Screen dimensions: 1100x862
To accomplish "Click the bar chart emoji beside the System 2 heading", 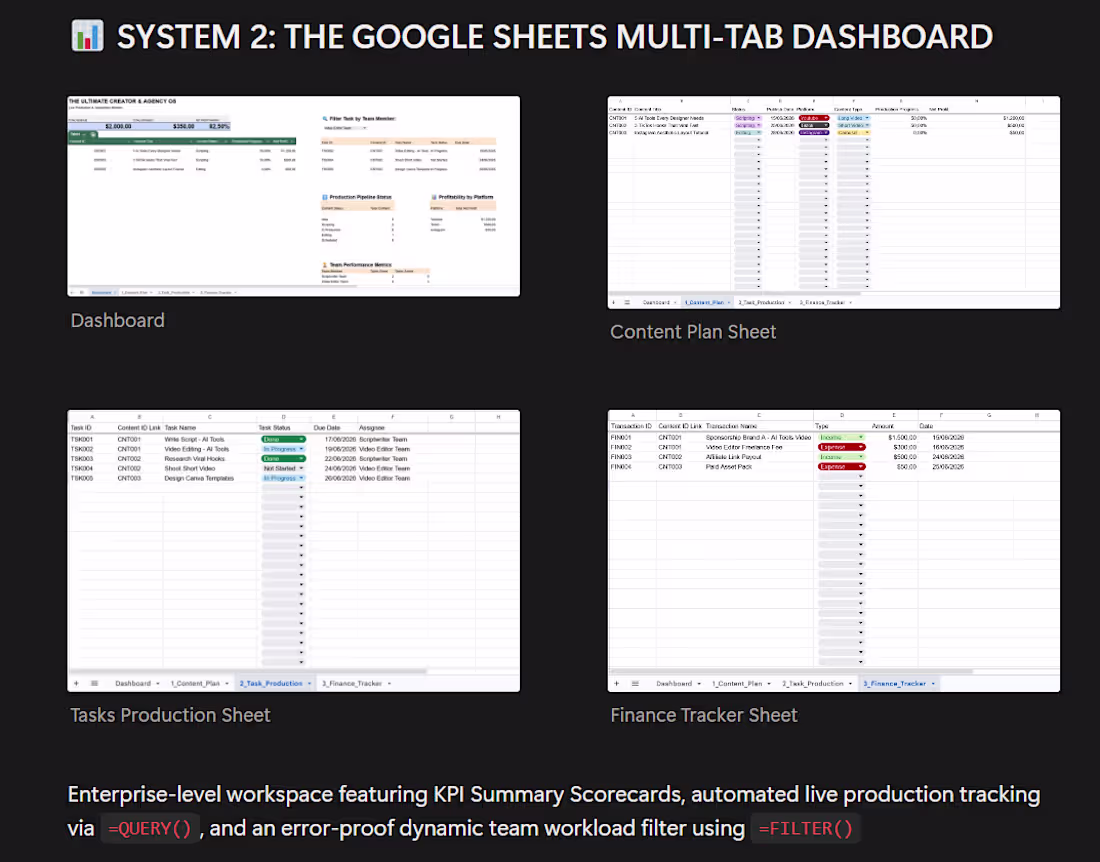I will 88,36.
